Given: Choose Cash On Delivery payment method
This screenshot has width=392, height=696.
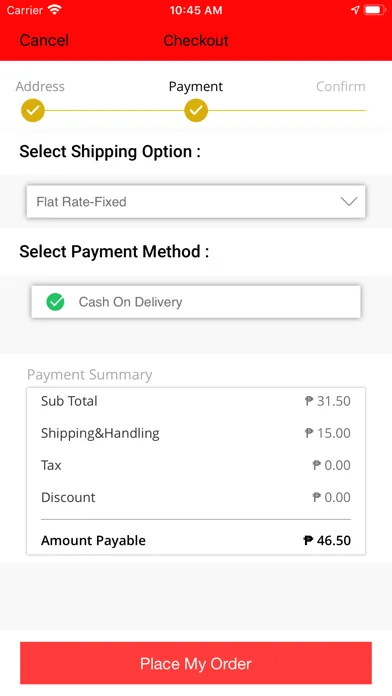Looking at the screenshot, I should click(x=196, y=302).
